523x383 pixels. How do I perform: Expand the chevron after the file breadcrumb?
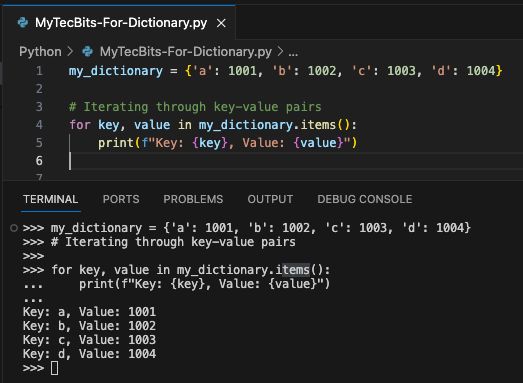coord(280,52)
